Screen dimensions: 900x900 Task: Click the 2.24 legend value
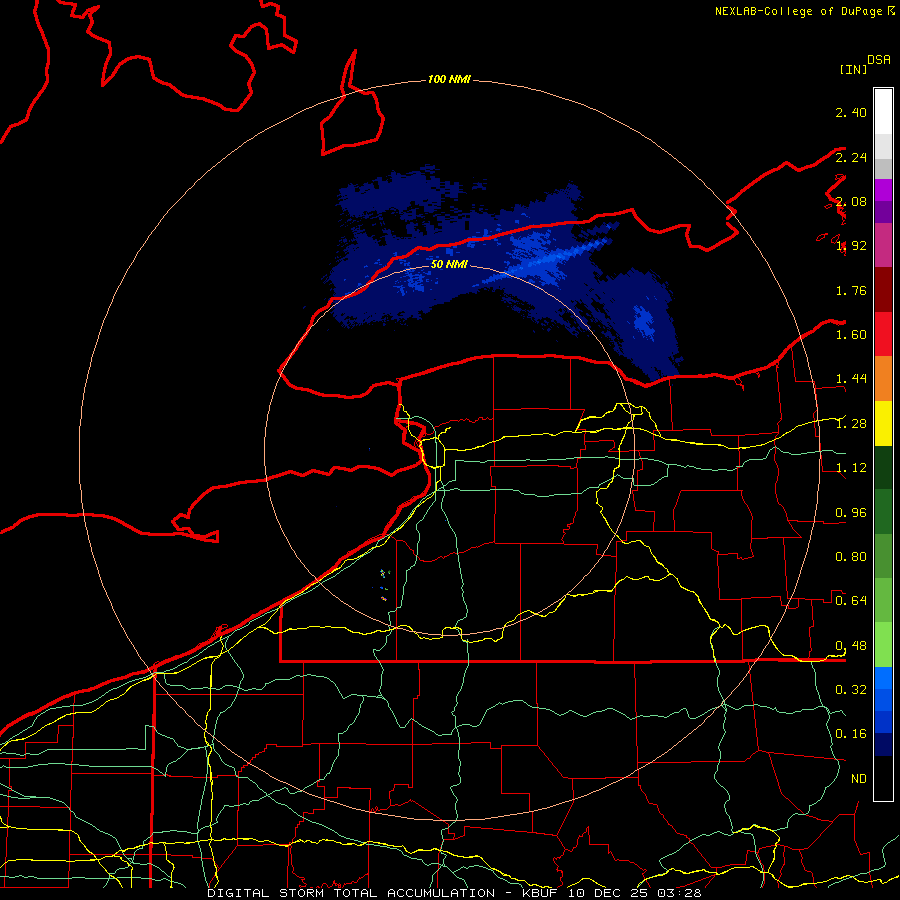851,157
